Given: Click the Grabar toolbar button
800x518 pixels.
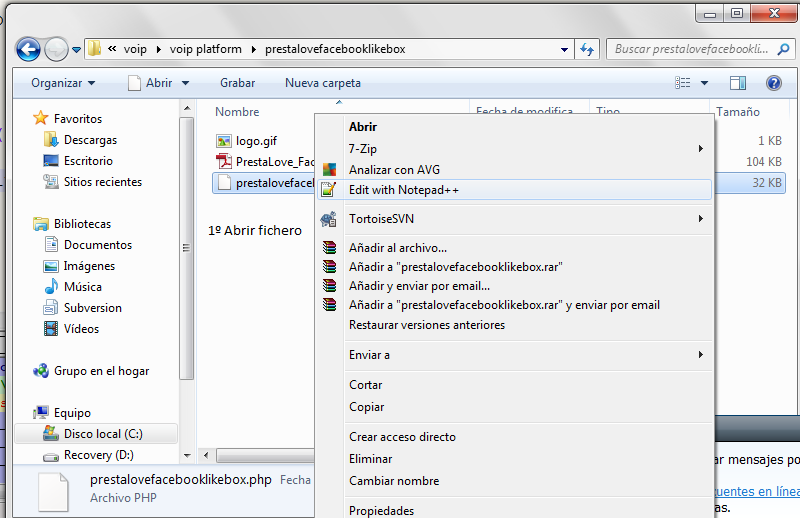Looking at the screenshot, I should (x=237, y=83).
